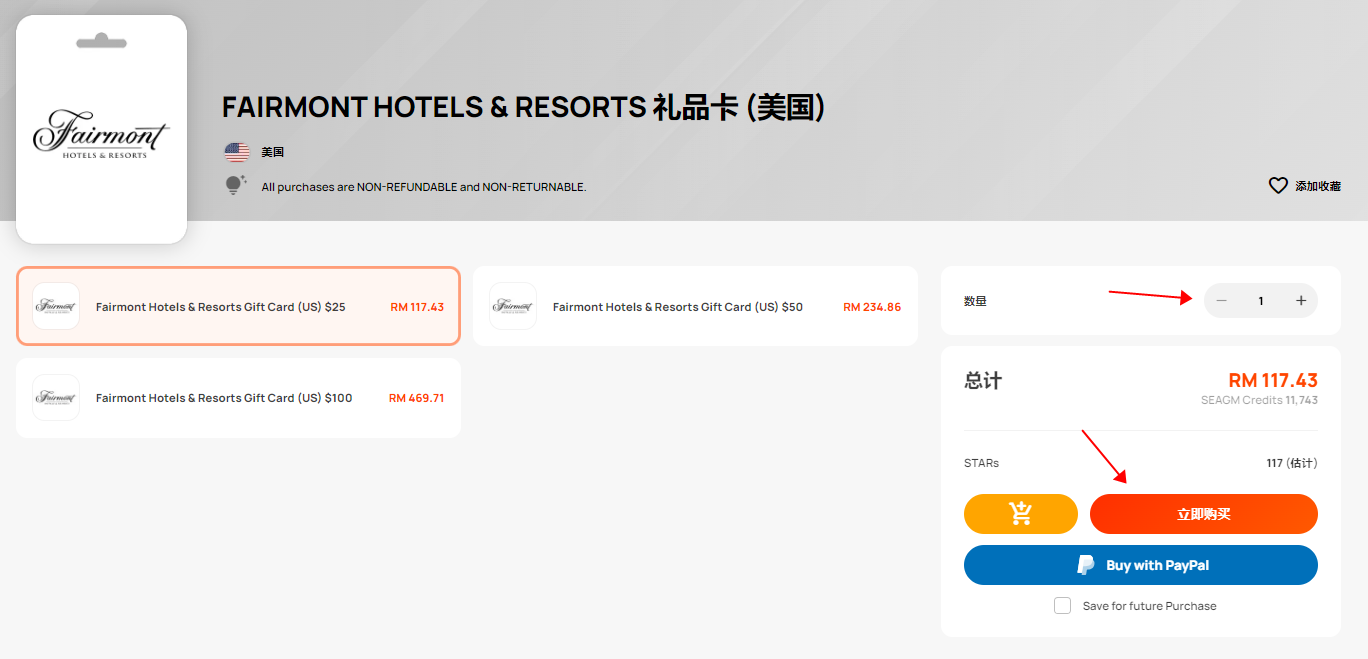Click the large Fairmont gift card image

(x=102, y=129)
